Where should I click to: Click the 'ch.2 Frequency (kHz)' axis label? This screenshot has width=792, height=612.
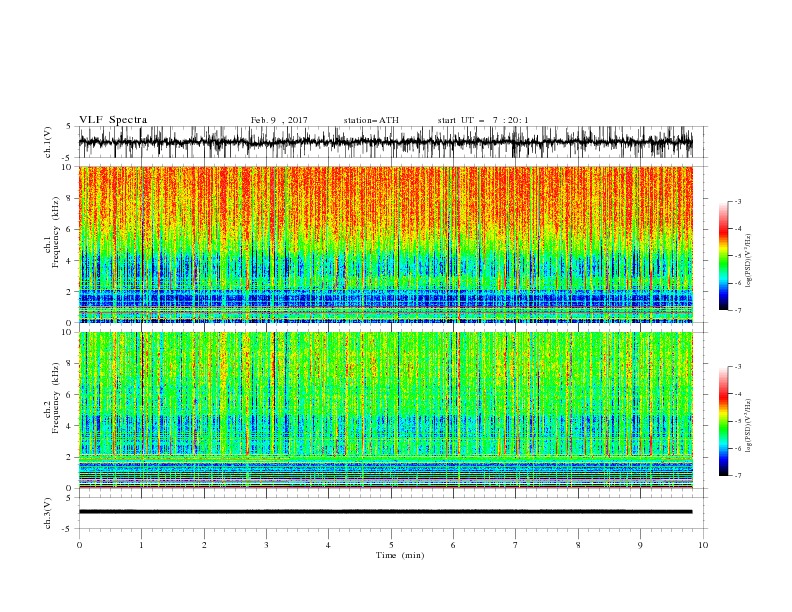(x=52, y=398)
